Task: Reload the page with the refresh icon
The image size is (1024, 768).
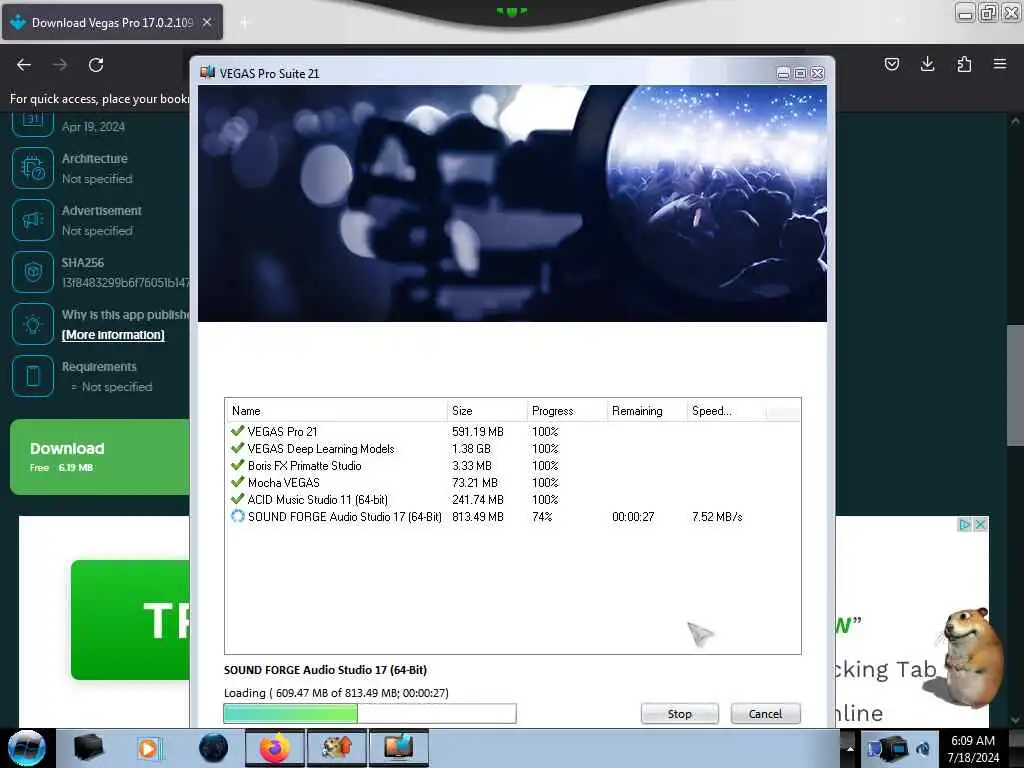Action: pos(96,65)
